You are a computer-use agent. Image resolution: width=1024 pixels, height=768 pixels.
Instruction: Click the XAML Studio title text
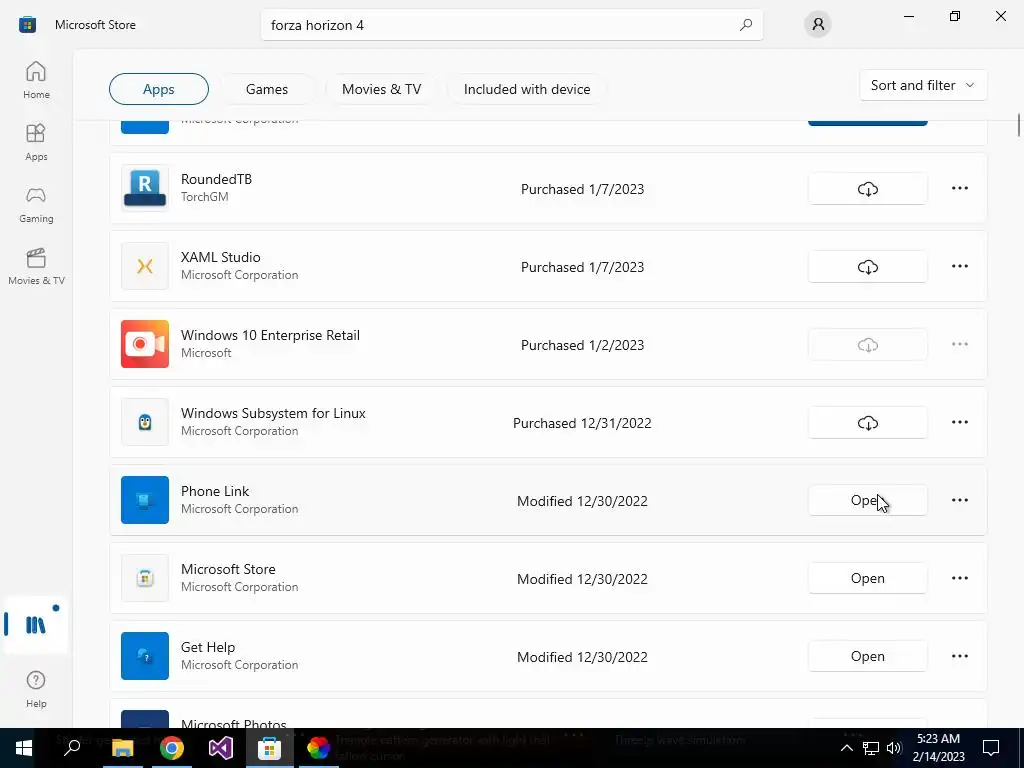tap(221, 257)
